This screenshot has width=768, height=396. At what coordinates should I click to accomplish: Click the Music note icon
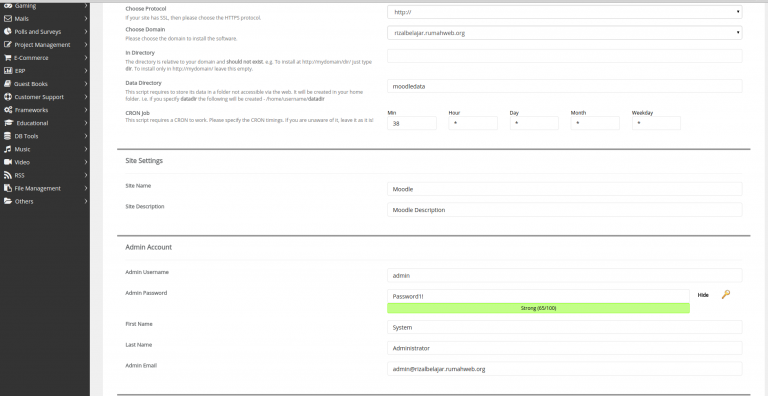[x=7, y=149]
